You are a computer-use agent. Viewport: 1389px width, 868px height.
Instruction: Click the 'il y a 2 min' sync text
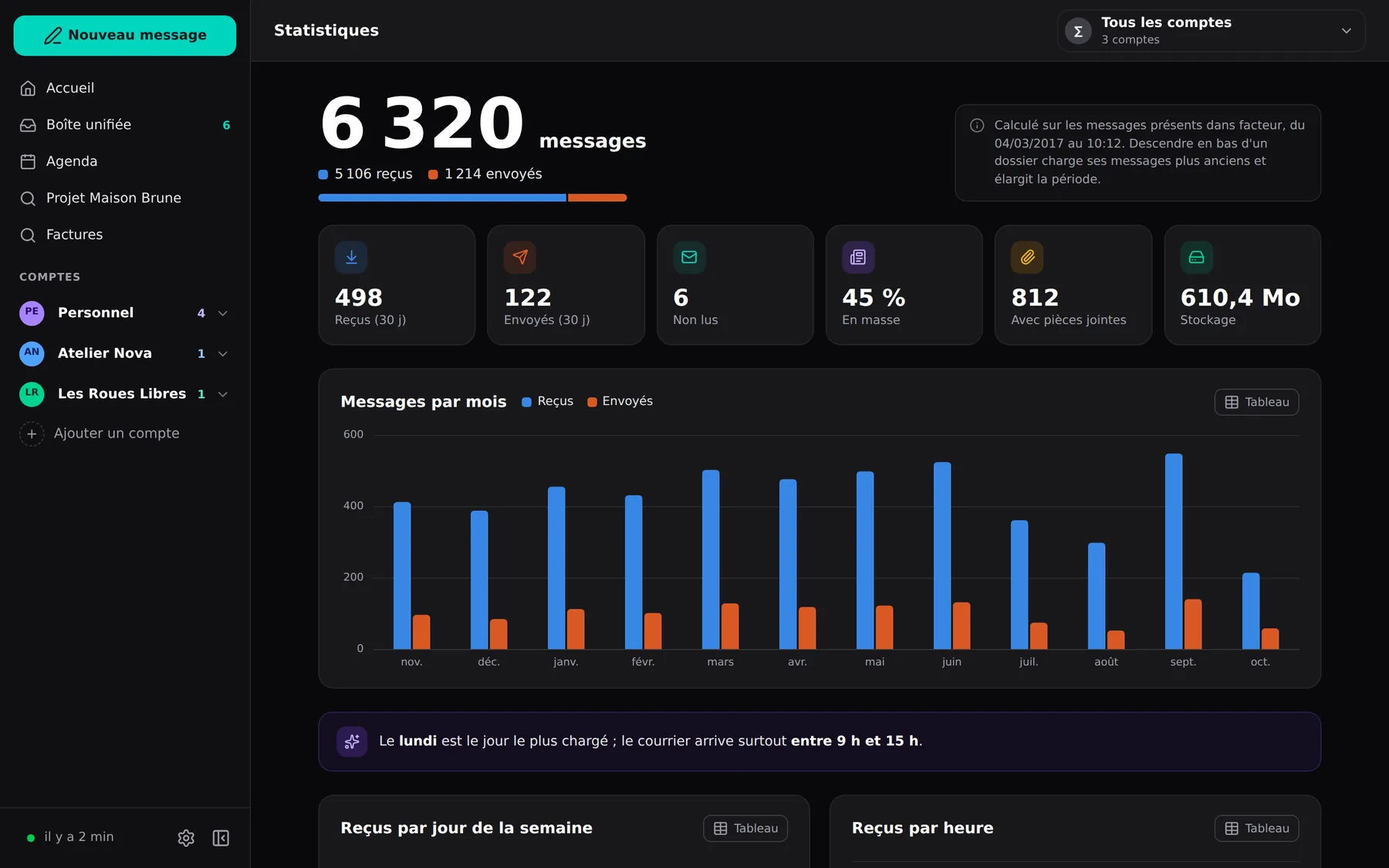tap(79, 837)
